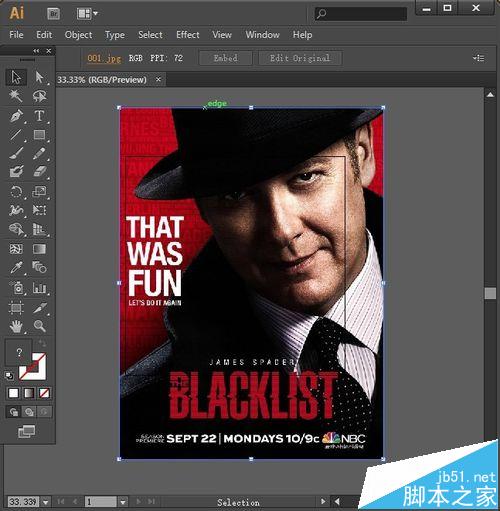This screenshot has height=511, width=500.
Task: Open the Effect menu
Action: click(188, 35)
